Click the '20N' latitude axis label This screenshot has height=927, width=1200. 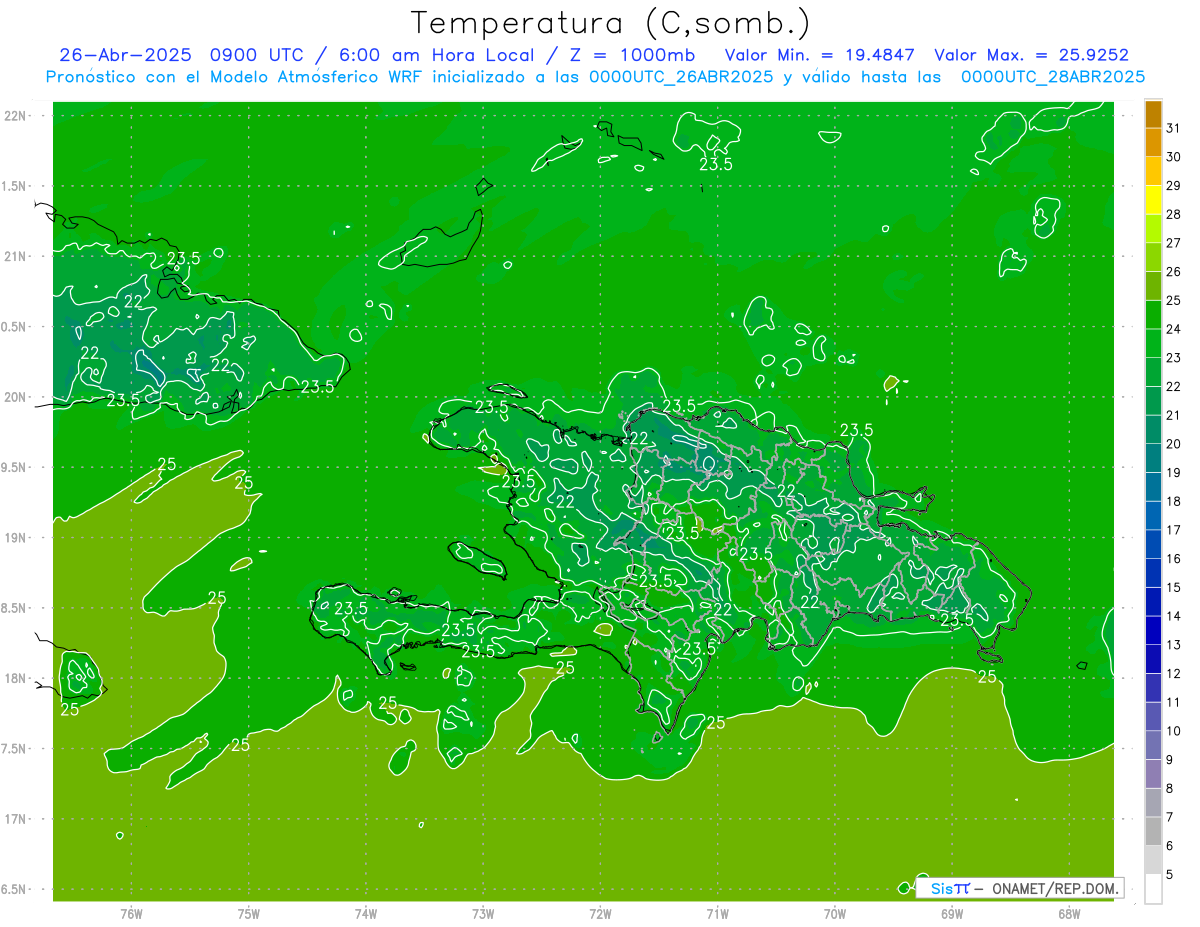point(16,397)
